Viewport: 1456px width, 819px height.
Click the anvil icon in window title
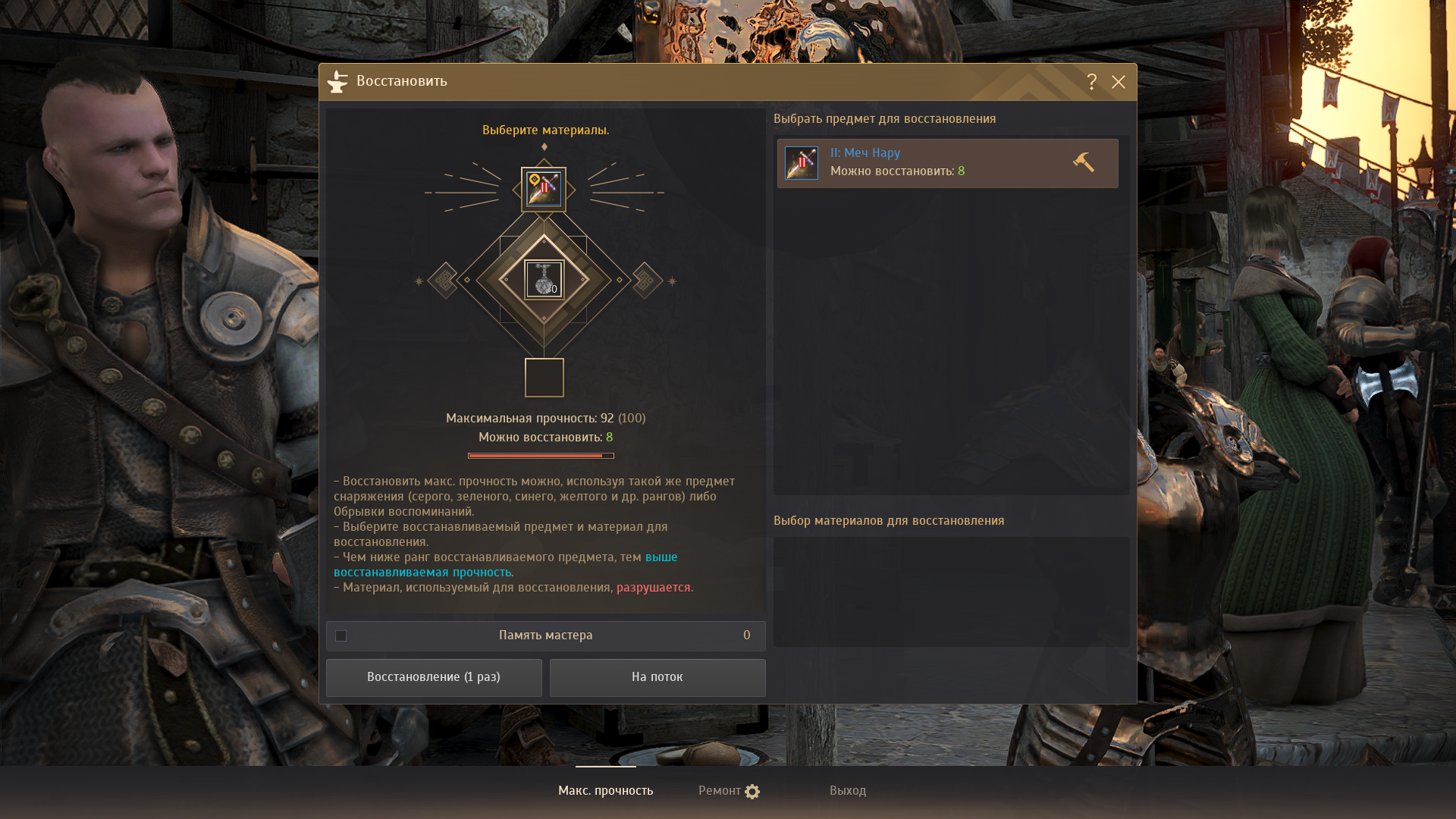pyautogui.click(x=337, y=81)
